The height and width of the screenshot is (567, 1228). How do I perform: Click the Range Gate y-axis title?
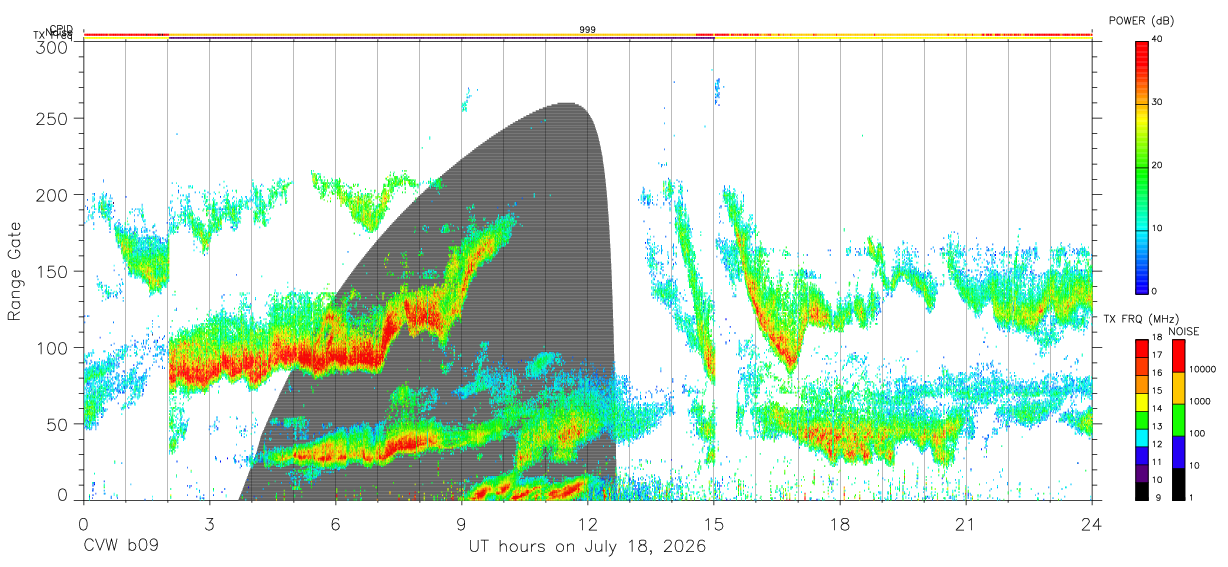point(15,272)
